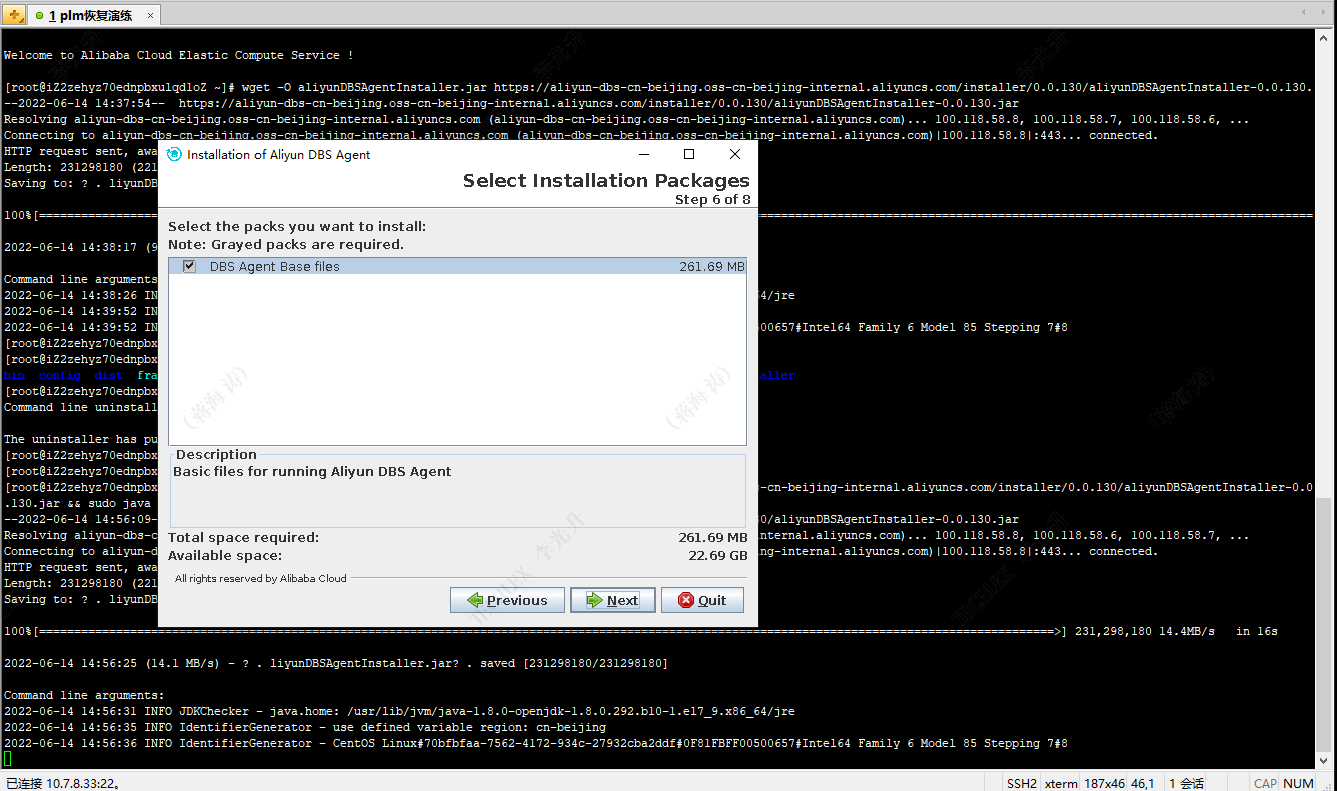
Task: Click the red X icon on Quit
Action: click(x=685, y=600)
